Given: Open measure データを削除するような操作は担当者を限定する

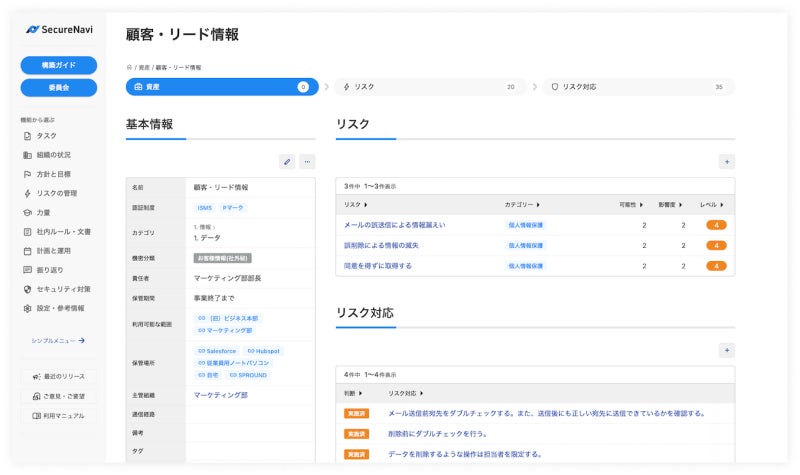Looking at the screenshot, I should 464,454.
